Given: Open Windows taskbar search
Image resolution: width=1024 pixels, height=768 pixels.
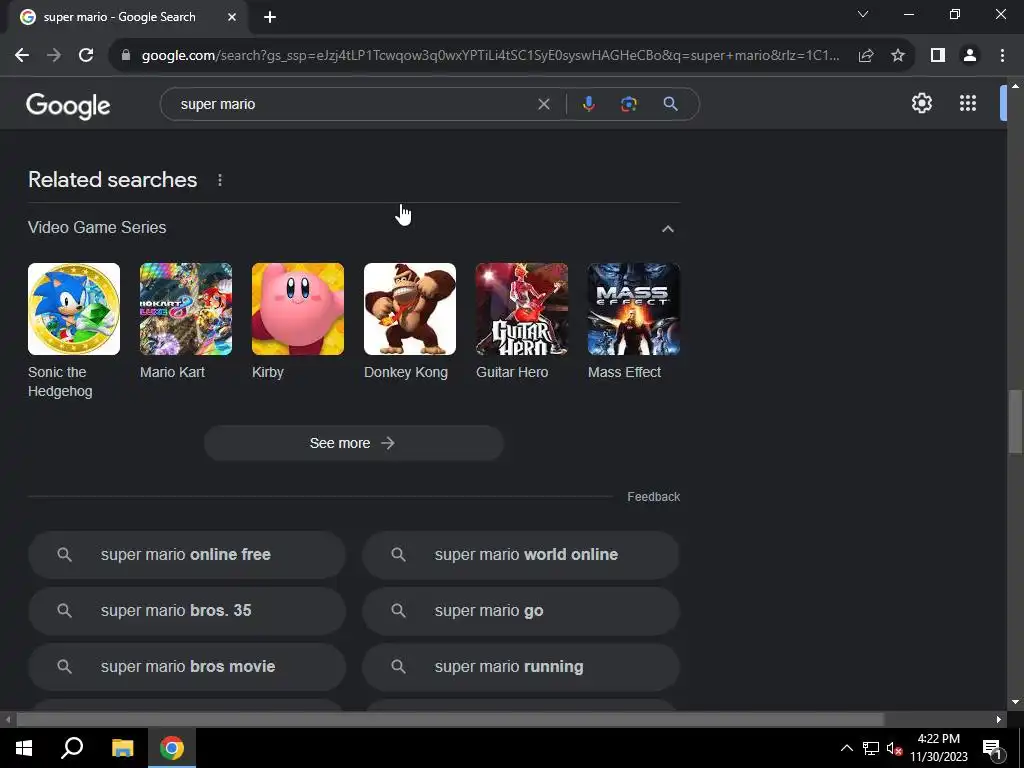Looking at the screenshot, I should click(x=72, y=748).
